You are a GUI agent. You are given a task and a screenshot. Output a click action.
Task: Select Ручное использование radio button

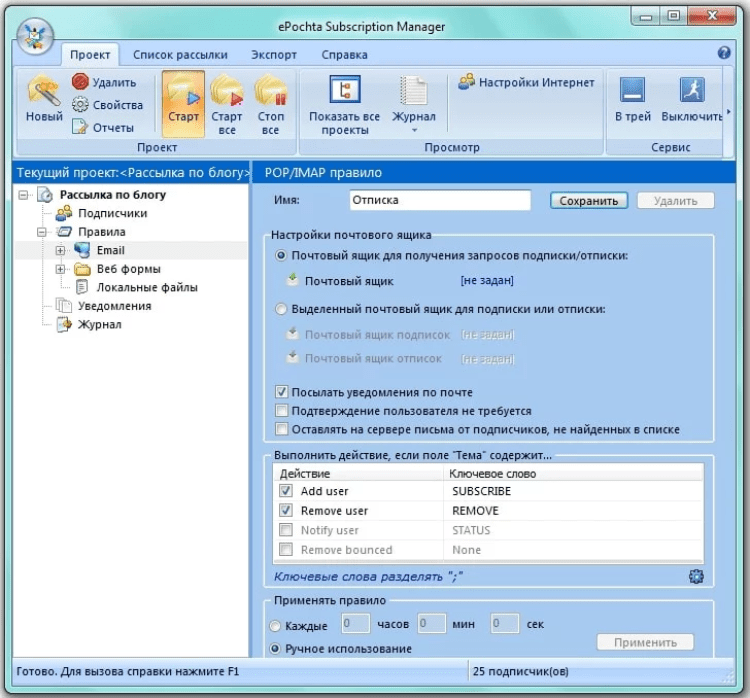[x=275, y=649]
